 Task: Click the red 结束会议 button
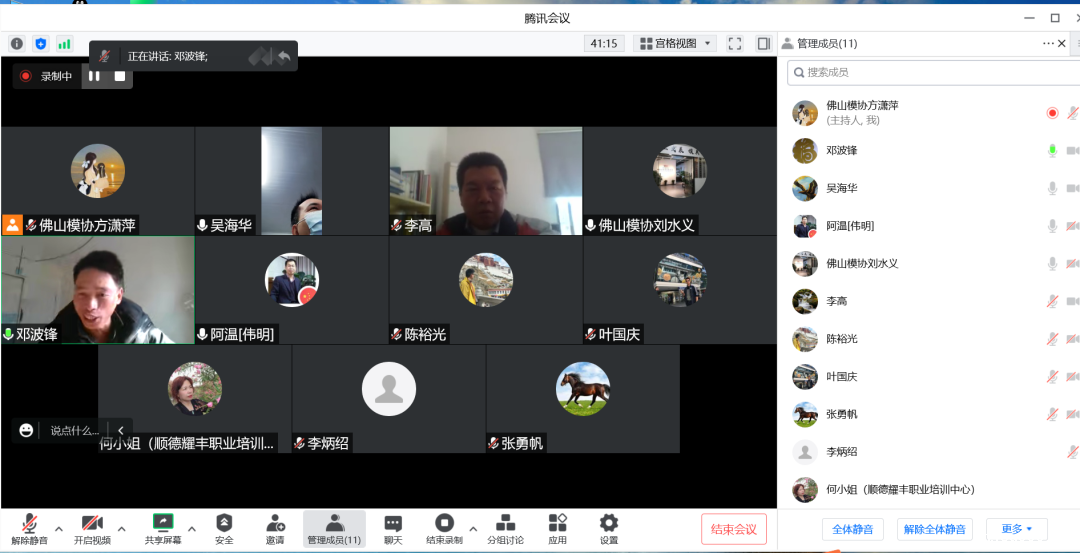point(734,529)
